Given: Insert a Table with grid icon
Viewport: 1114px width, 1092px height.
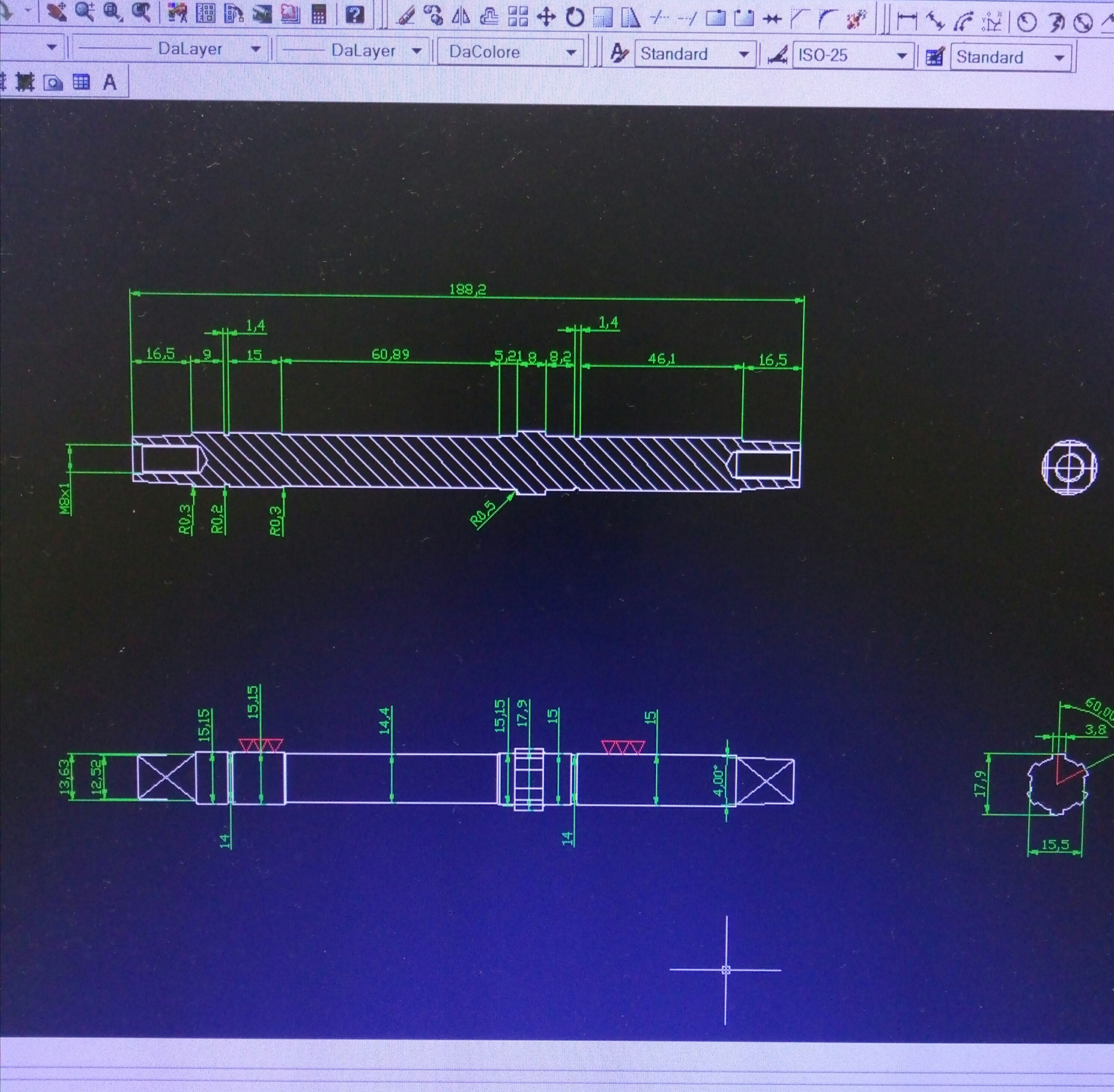Looking at the screenshot, I should click(81, 82).
